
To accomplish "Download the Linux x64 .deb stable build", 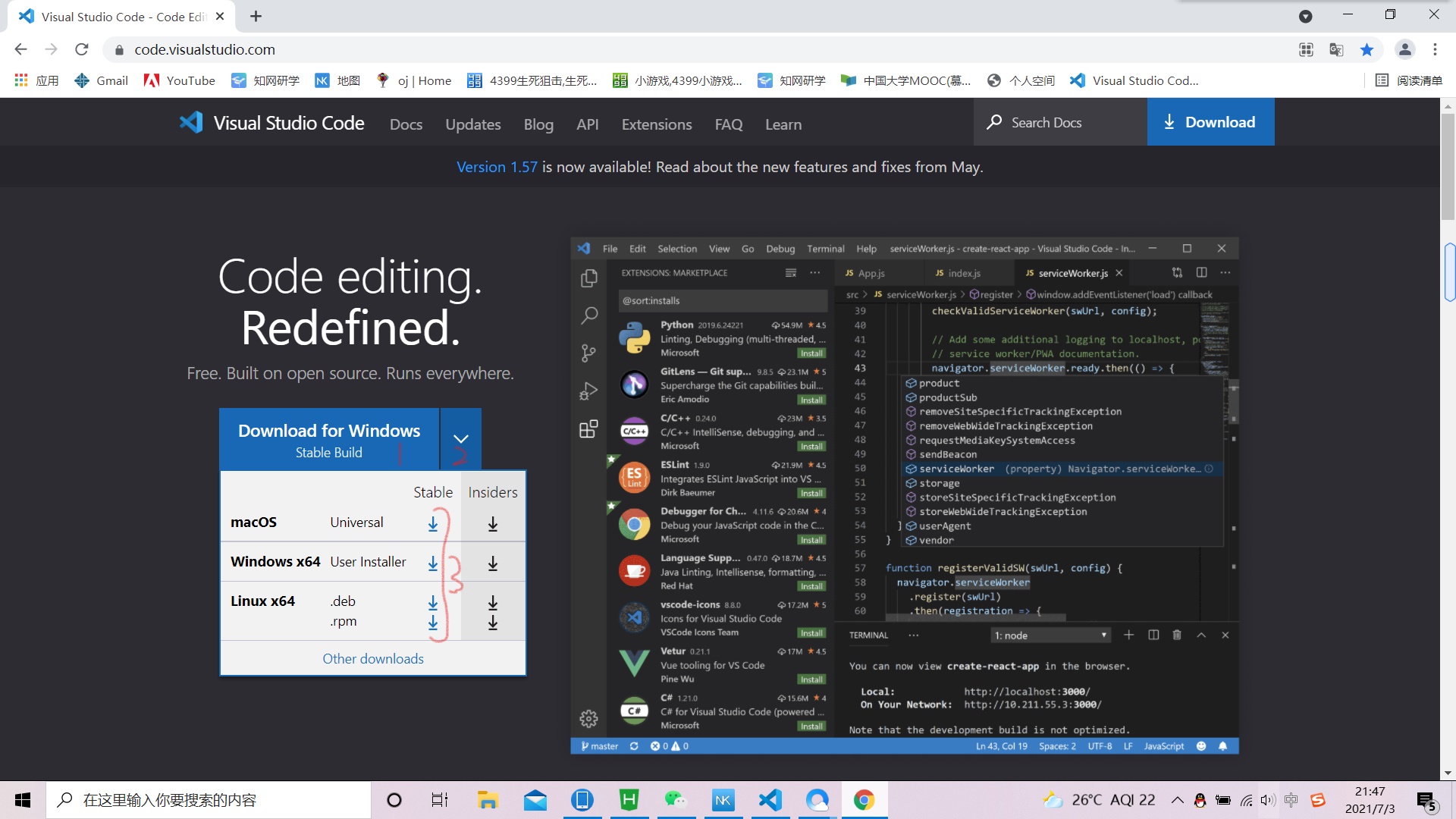I will (432, 602).
